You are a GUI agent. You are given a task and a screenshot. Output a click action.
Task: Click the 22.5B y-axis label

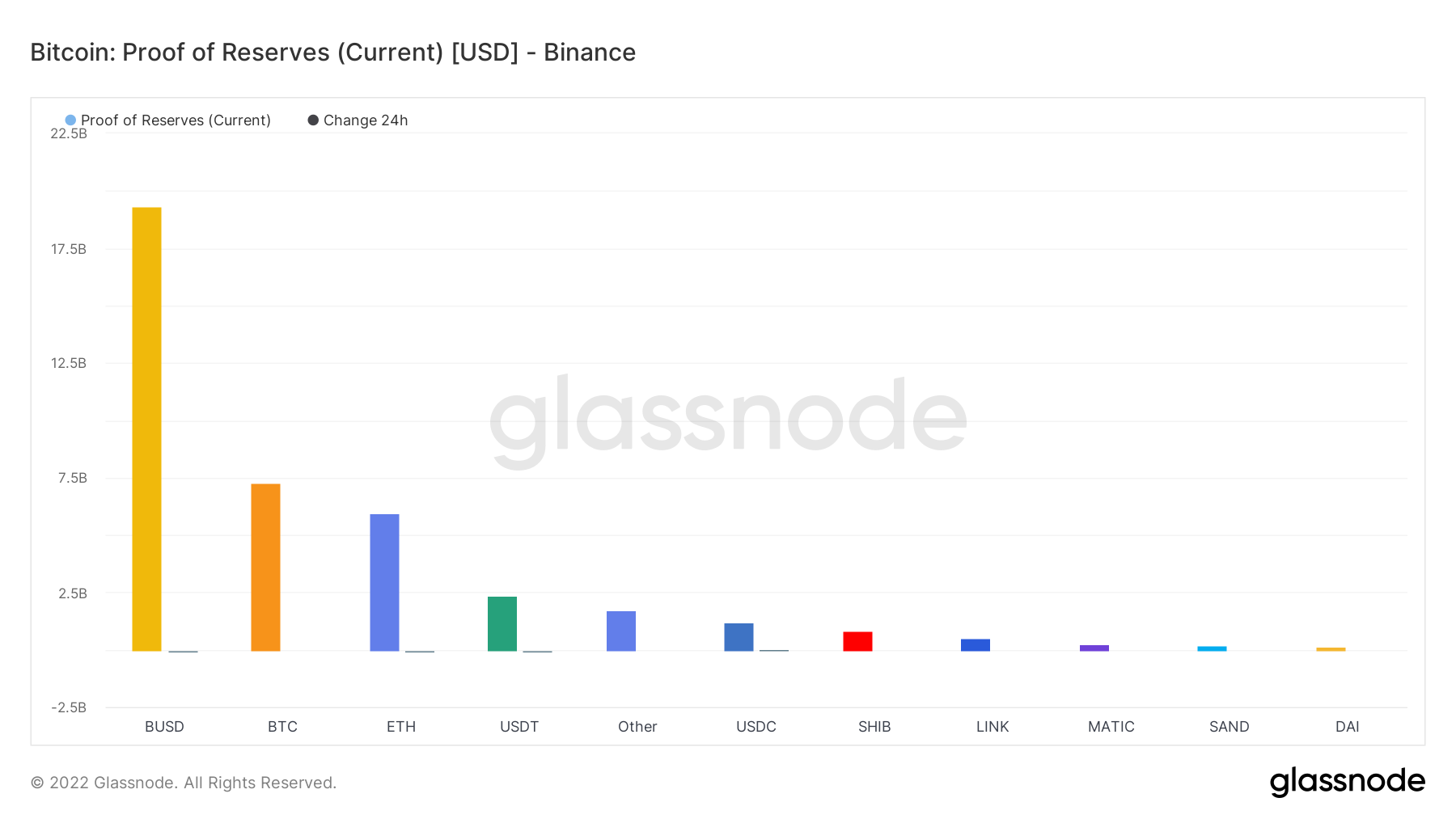click(69, 133)
